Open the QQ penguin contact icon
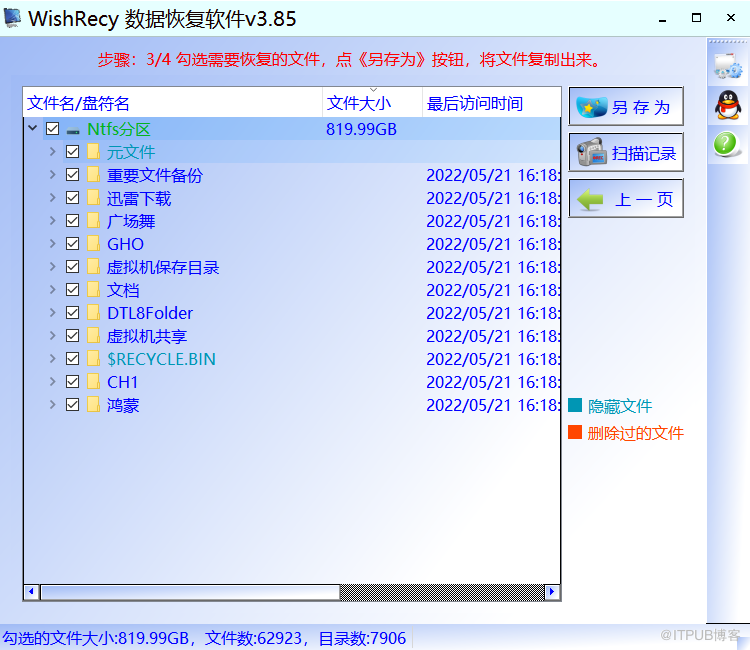The height and width of the screenshot is (650, 750). pyautogui.click(x=728, y=105)
